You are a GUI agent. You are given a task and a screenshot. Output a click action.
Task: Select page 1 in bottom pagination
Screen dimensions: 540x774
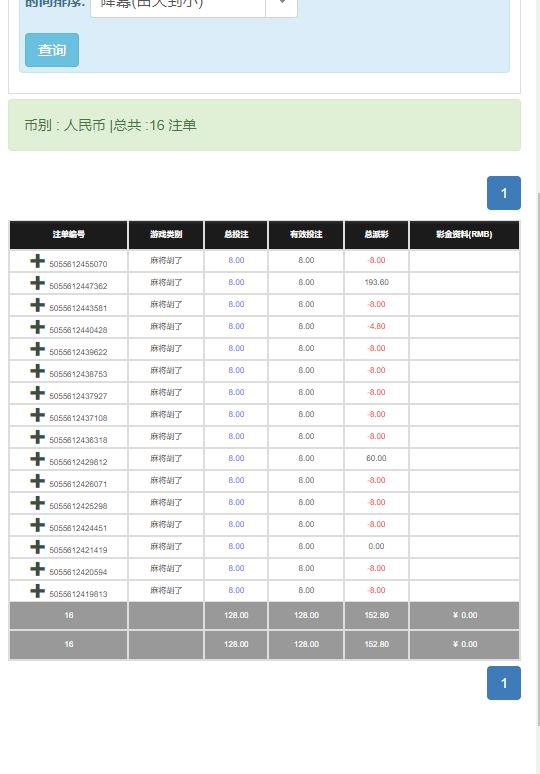pyautogui.click(x=504, y=683)
